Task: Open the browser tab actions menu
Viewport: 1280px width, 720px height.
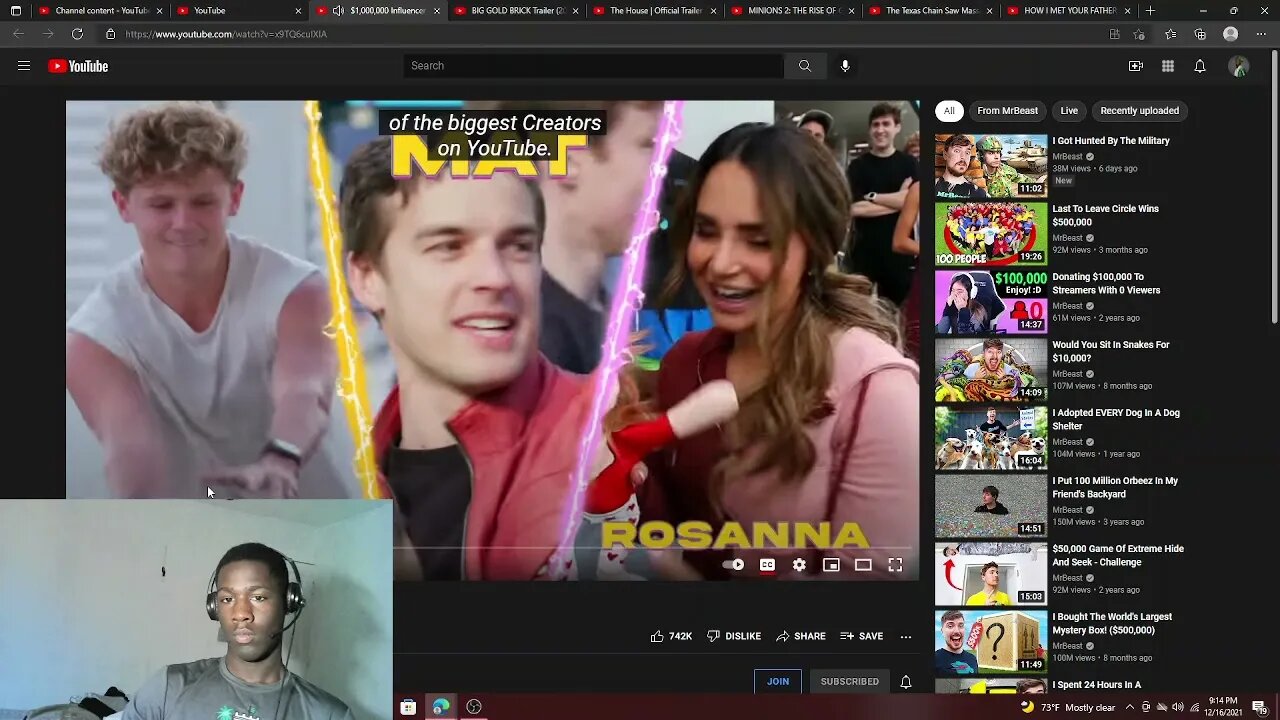Action: (x=15, y=10)
